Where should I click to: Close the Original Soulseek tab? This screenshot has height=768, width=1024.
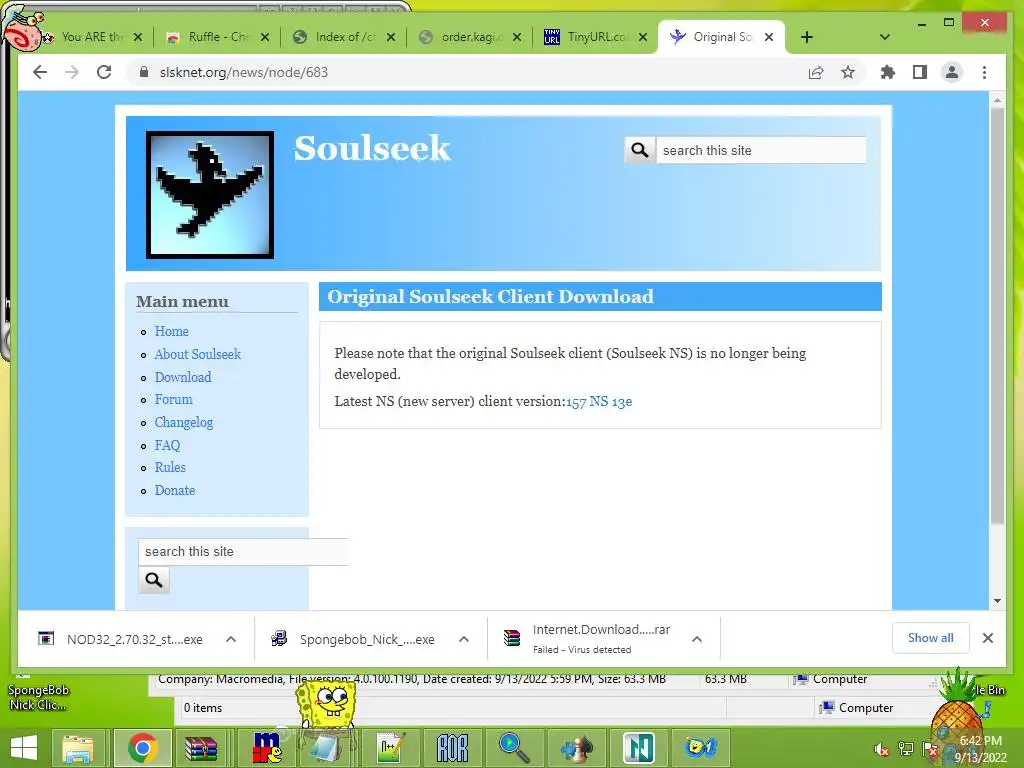769,37
